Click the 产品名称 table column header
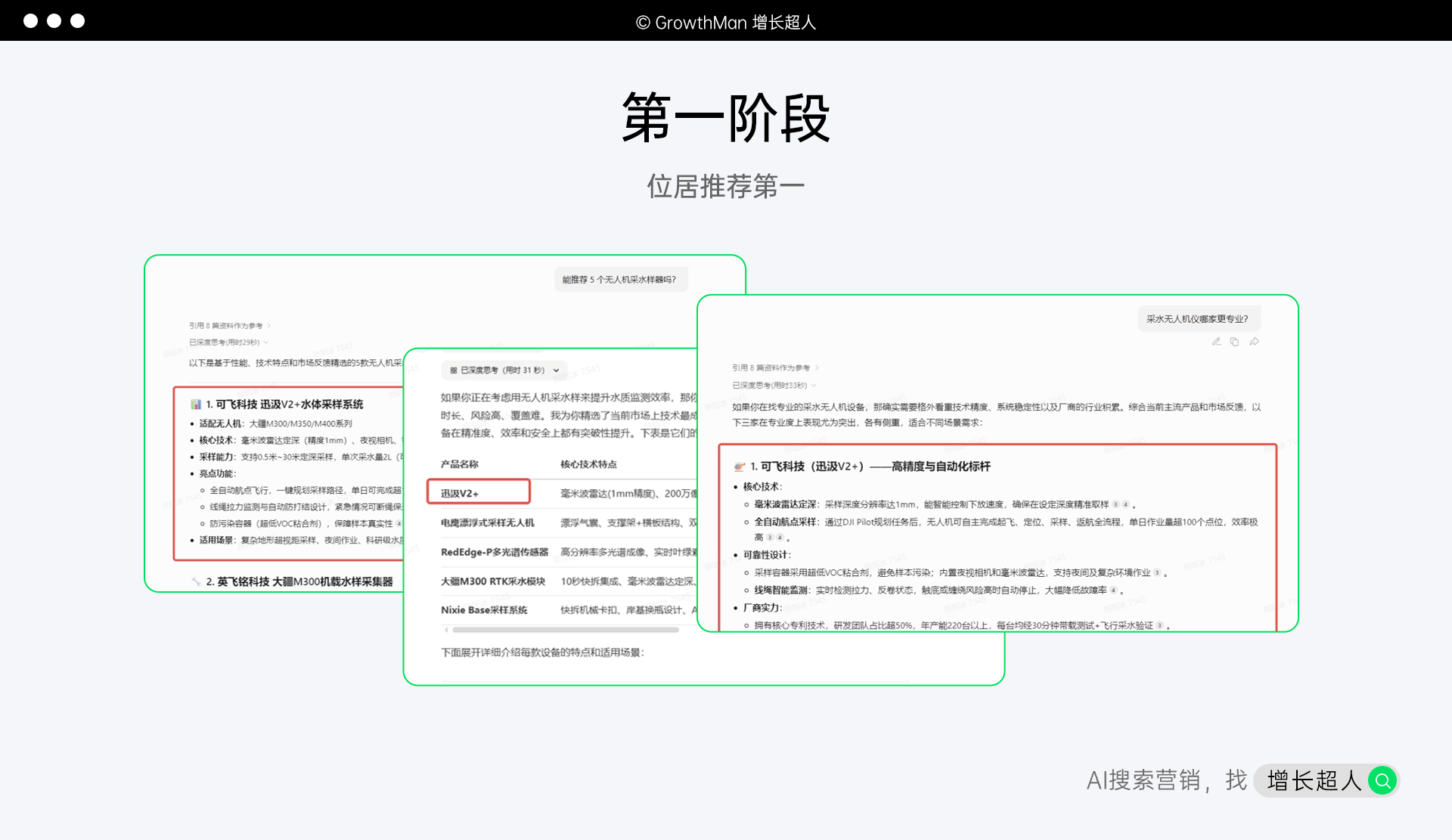 click(460, 464)
